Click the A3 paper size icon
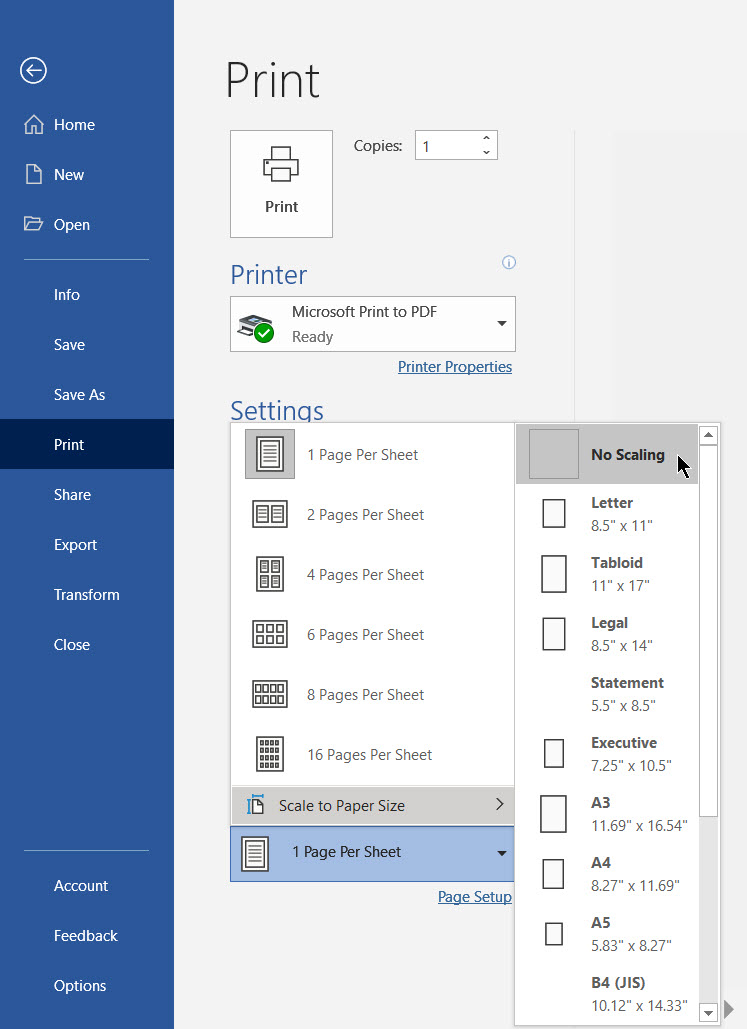 click(x=553, y=814)
